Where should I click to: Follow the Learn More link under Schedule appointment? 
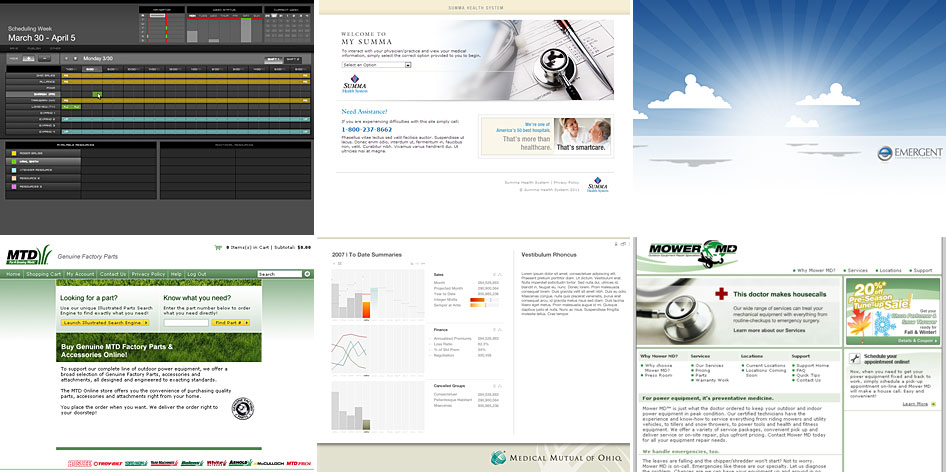coord(916,404)
